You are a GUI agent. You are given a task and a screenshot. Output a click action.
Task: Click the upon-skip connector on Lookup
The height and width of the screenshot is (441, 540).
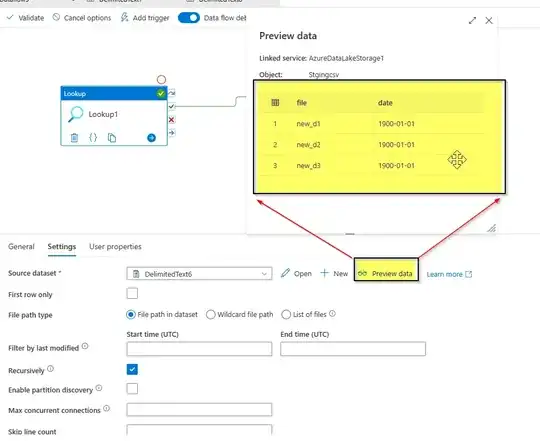(x=172, y=93)
